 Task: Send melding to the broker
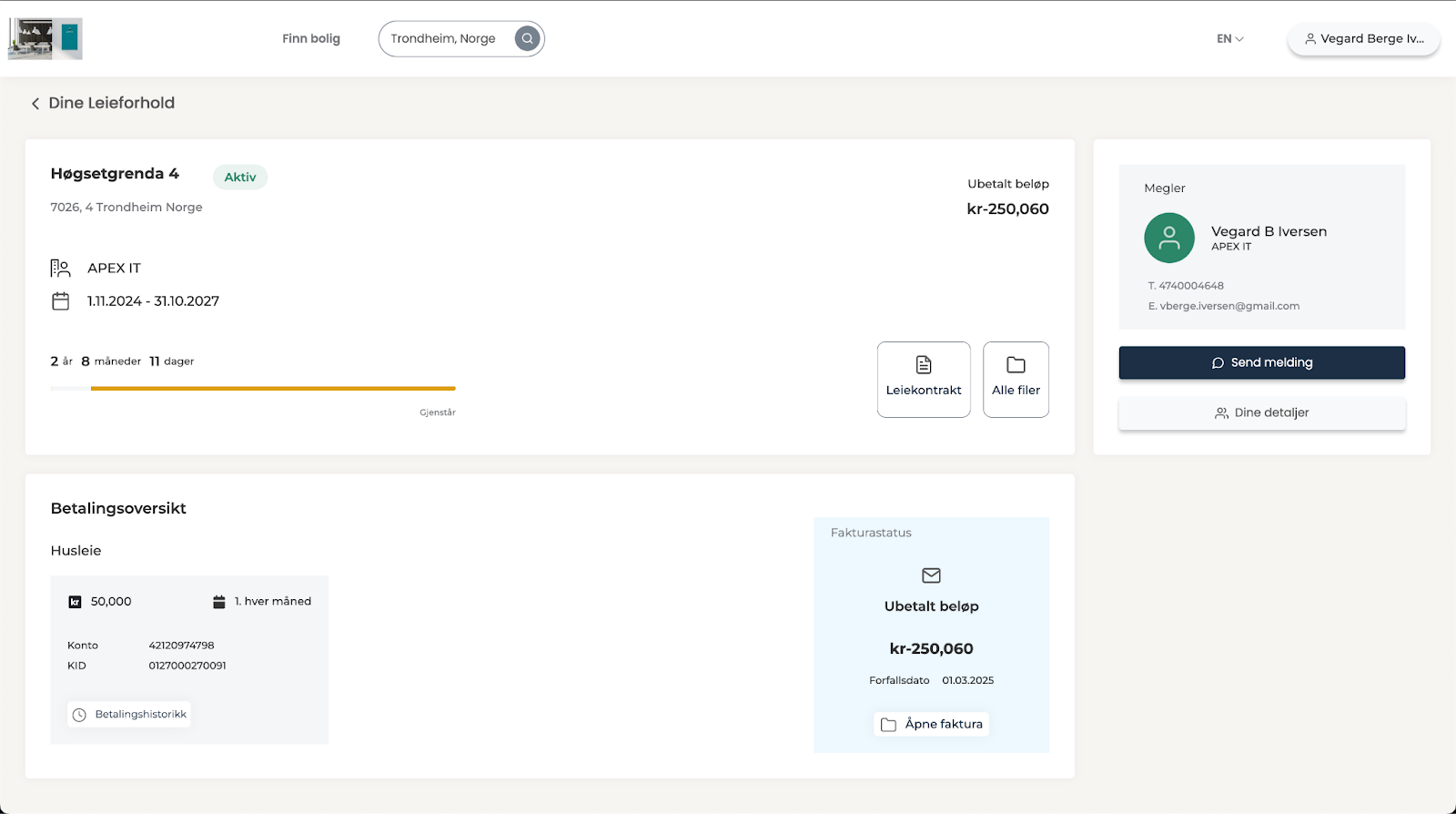click(x=1261, y=362)
